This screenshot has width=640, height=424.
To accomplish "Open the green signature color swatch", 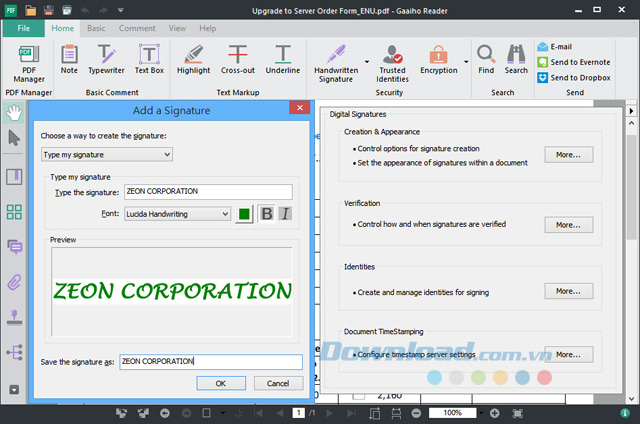I will [244, 214].
